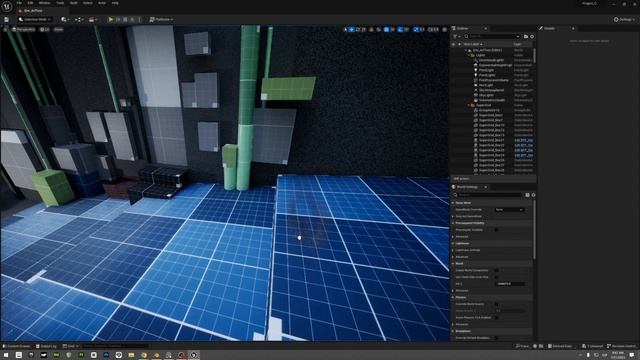
Task: Toggle Use Client Side Level Streaming checkbox
Action: pos(496,277)
